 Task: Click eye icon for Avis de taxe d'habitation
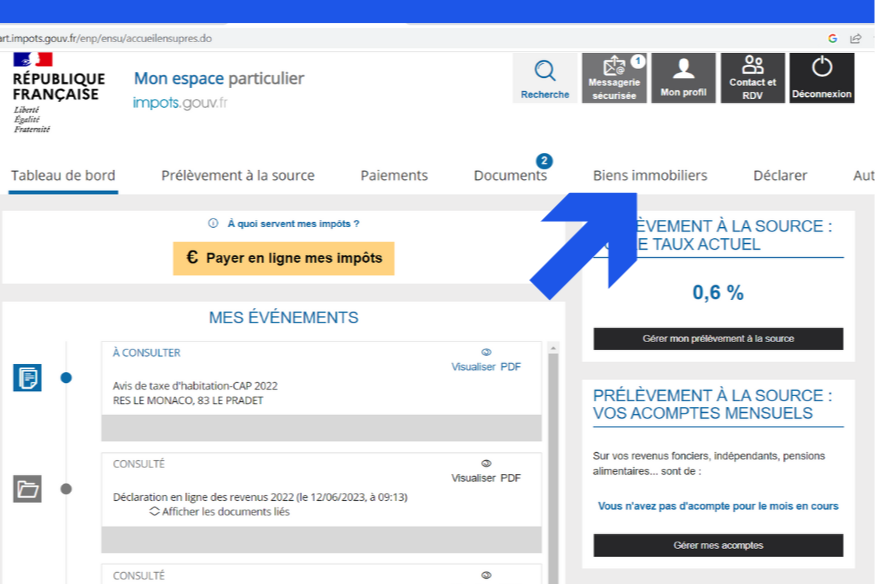[x=486, y=353]
